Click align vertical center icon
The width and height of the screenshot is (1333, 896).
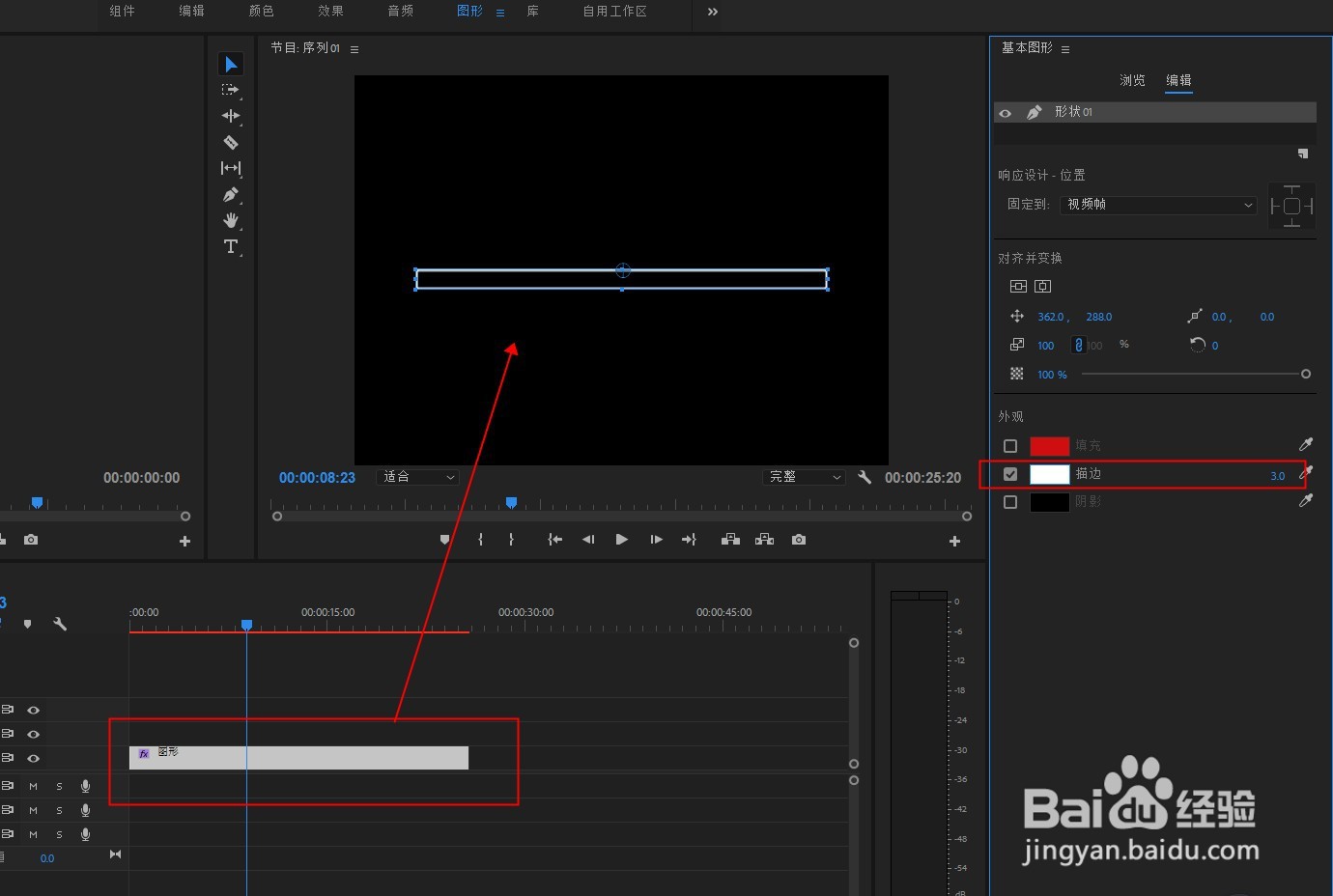click(x=1018, y=286)
